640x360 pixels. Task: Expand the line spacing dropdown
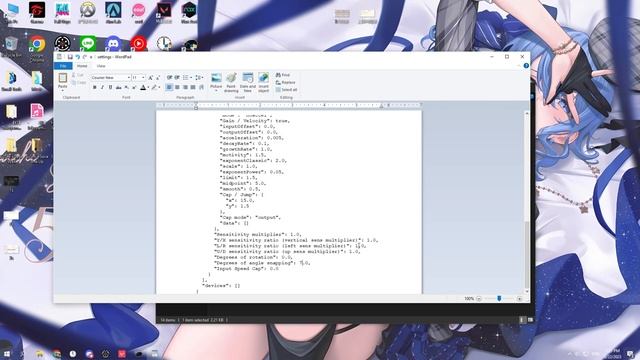pyautogui.click(x=202, y=78)
